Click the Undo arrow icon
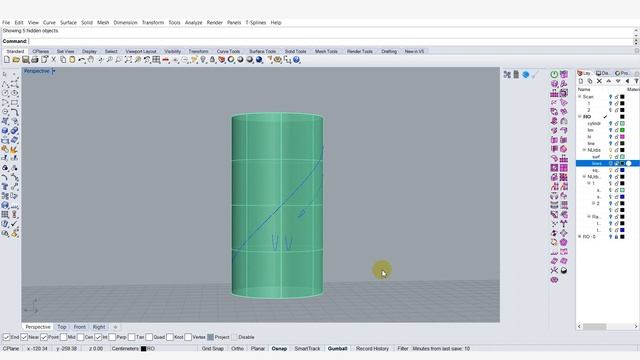Image resolution: width=640 pixels, height=360 pixels. click(x=82, y=60)
